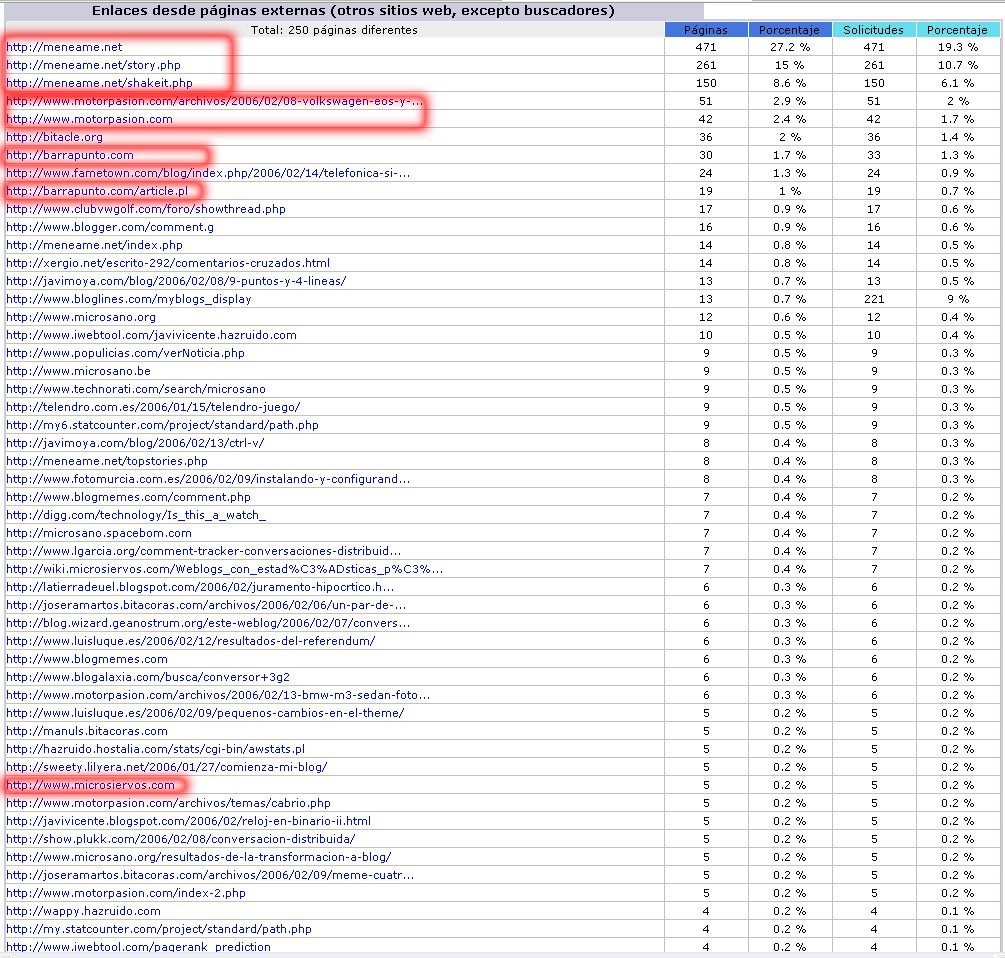Open luisluque.es pequenos-cambios-en-el-theme link
Screen dimensions: 1005x958
205,711
